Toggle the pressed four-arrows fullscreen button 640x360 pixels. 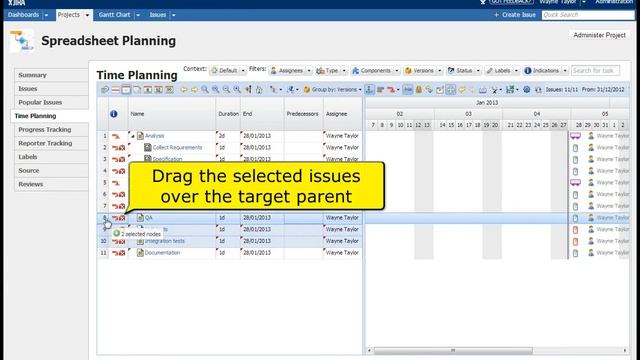click(x=451, y=89)
